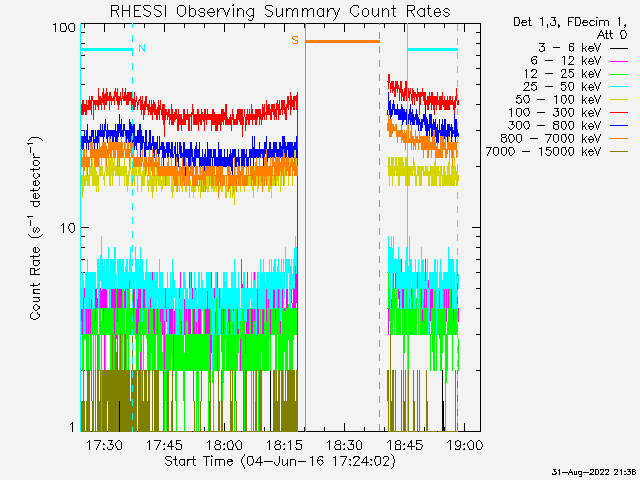Click the 19:00 x-axis tick label
640x480 pixels.
pyautogui.click(x=464, y=445)
